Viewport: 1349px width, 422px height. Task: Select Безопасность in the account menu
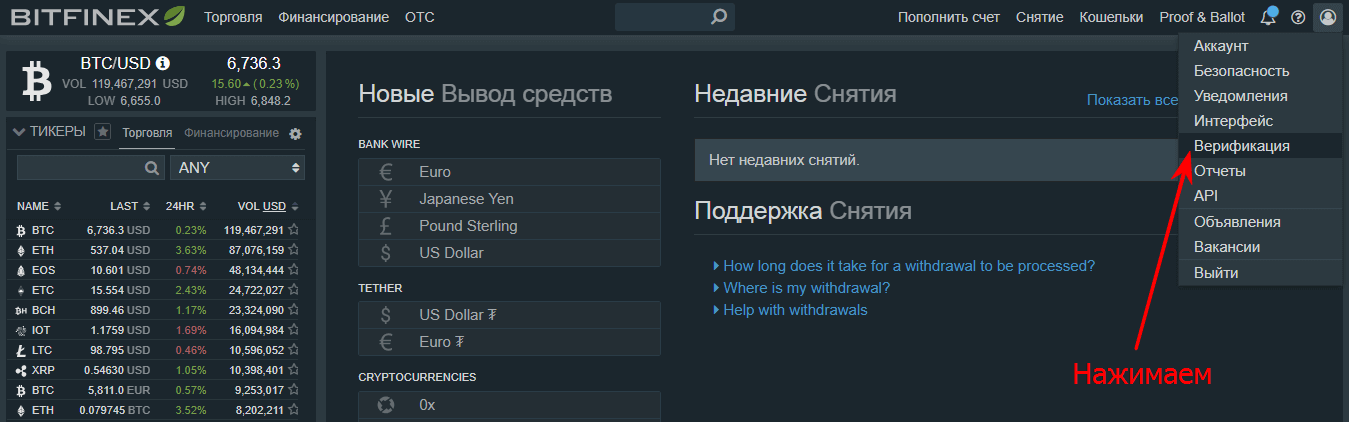pos(1260,71)
